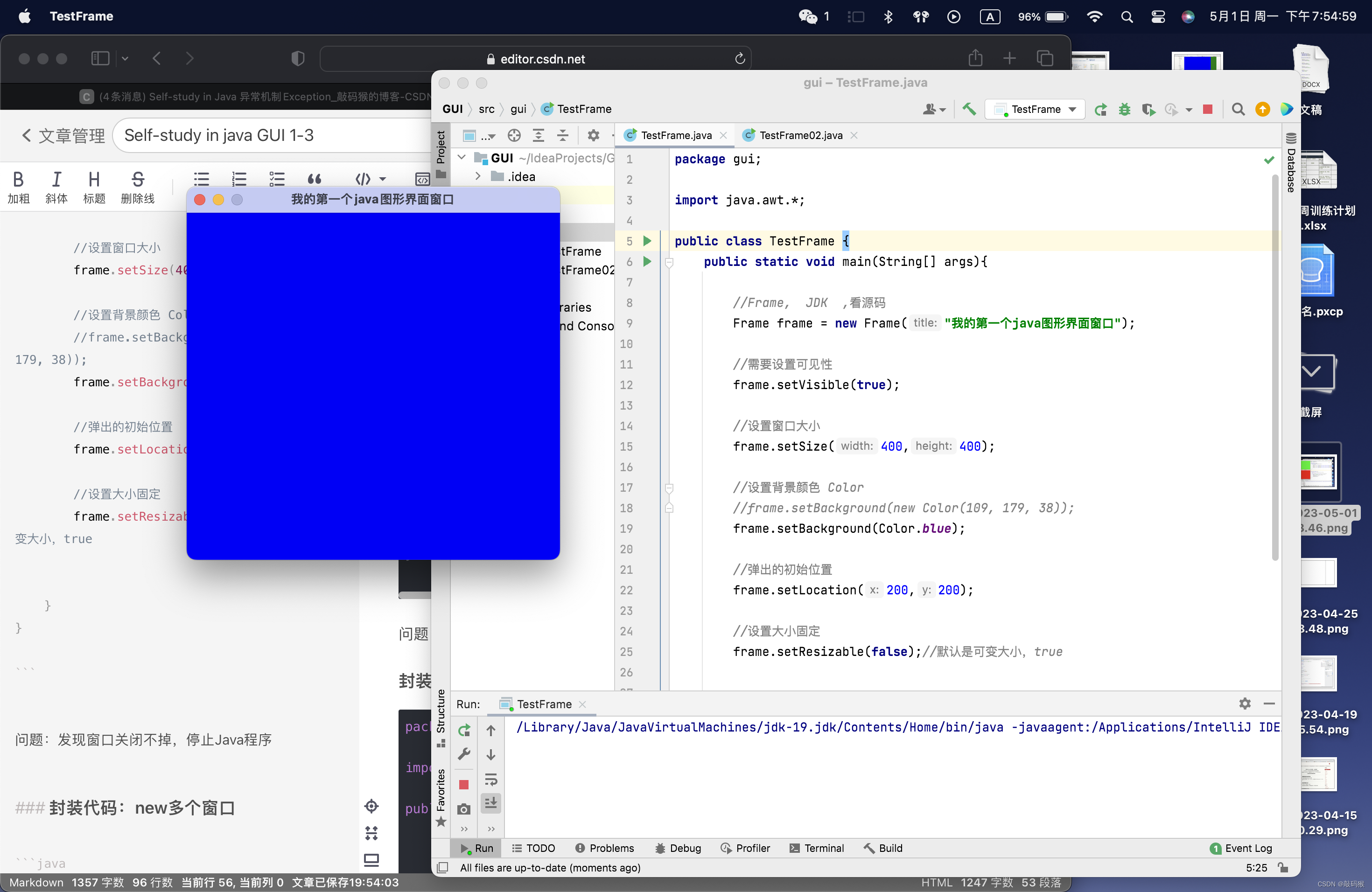
Task: Click the camera dump threads icon
Action: click(464, 809)
